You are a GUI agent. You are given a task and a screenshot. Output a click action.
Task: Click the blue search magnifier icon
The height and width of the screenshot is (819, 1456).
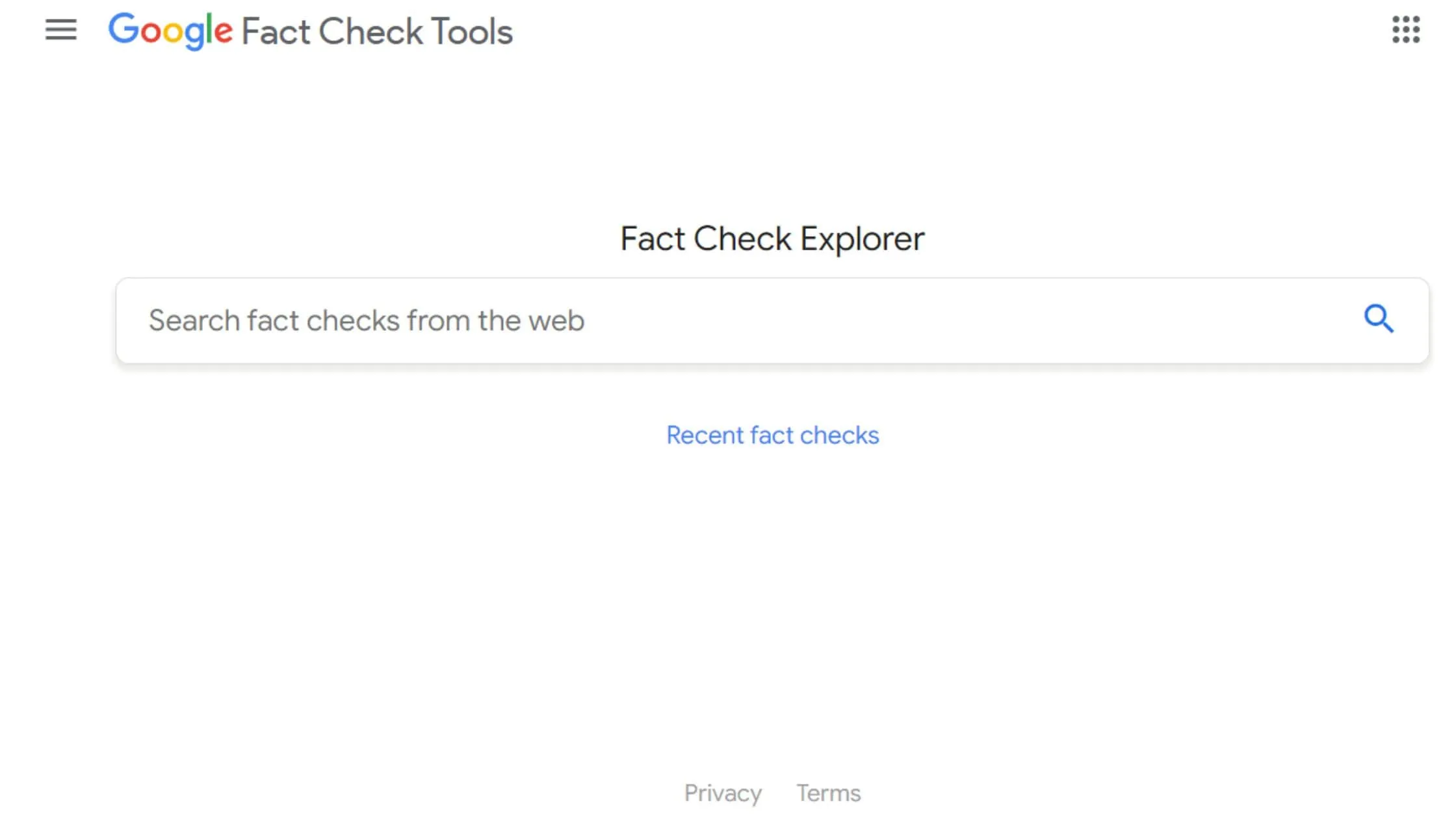[x=1378, y=318]
